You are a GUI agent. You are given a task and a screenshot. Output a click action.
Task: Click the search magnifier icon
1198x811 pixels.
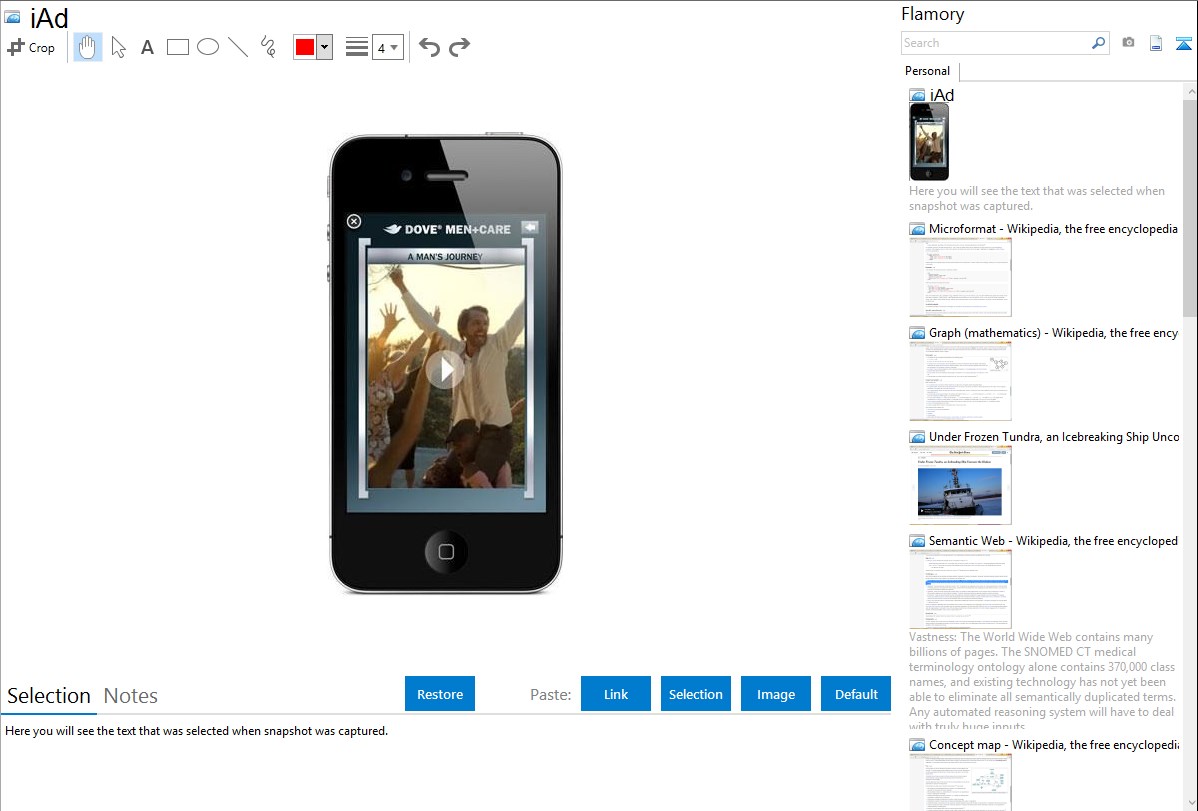(x=1099, y=43)
